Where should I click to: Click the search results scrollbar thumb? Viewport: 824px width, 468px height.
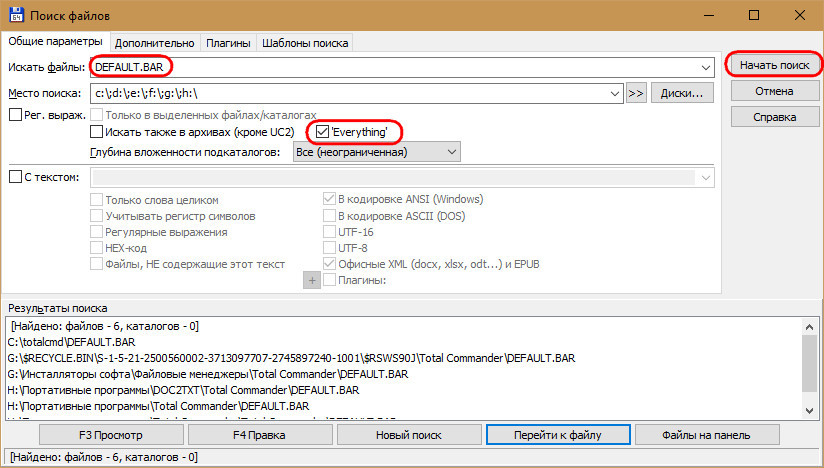(x=809, y=363)
